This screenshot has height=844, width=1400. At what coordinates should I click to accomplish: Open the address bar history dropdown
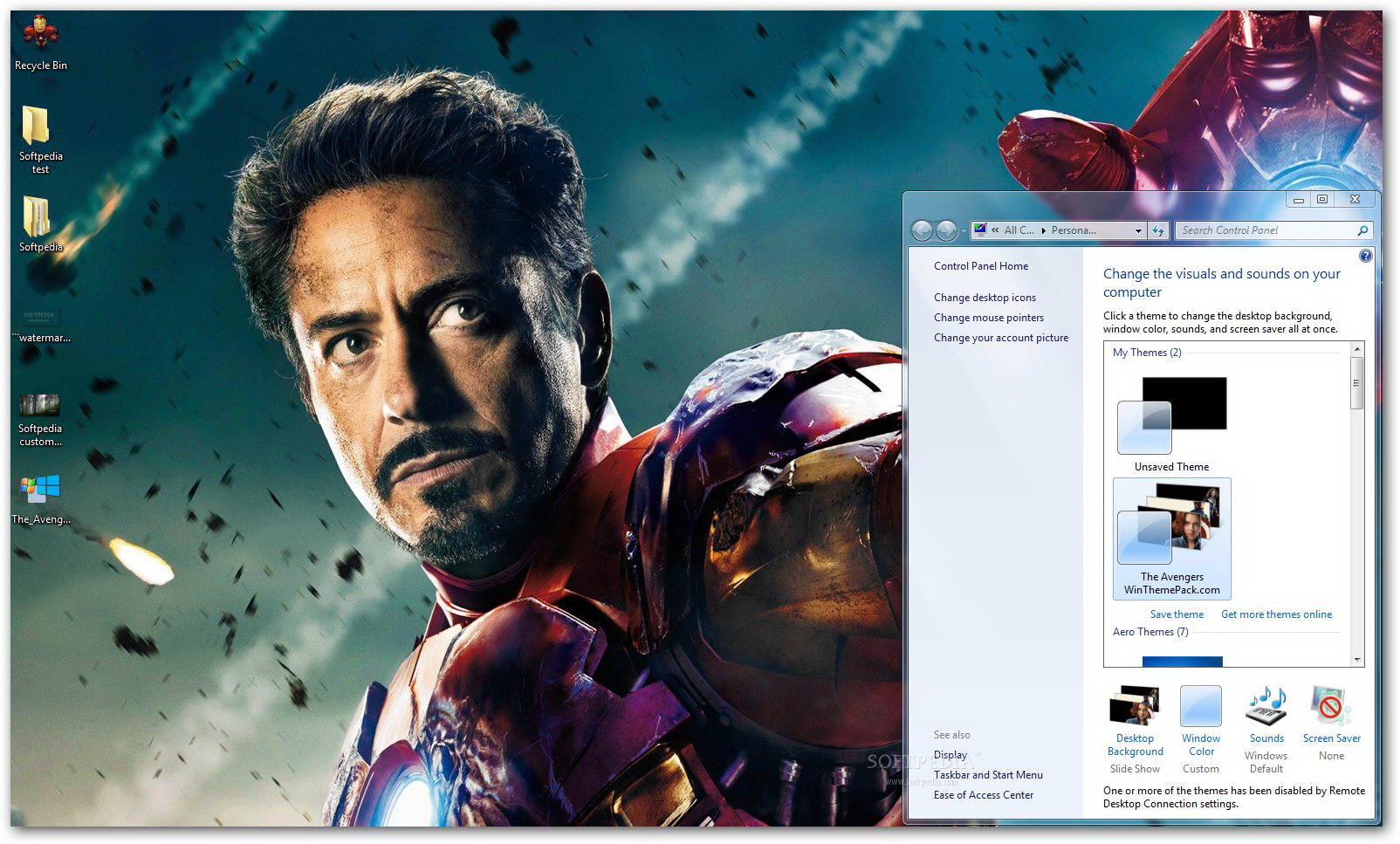[x=1138, y=231]
